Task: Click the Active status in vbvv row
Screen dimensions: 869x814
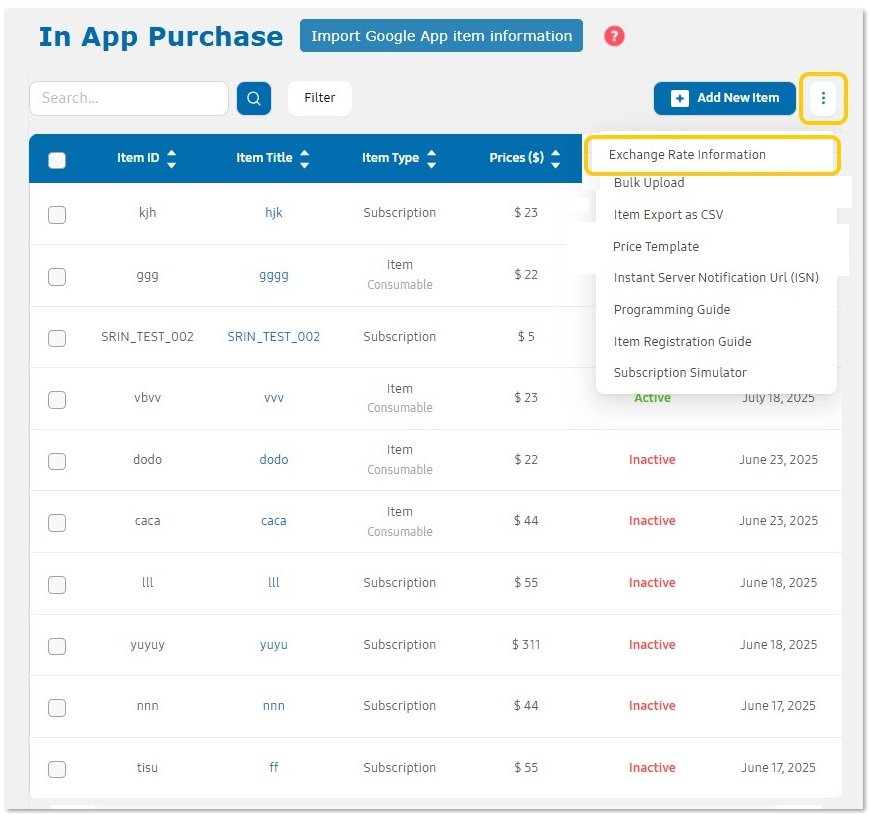Action: pyautogui.click(x=652, y=398)
